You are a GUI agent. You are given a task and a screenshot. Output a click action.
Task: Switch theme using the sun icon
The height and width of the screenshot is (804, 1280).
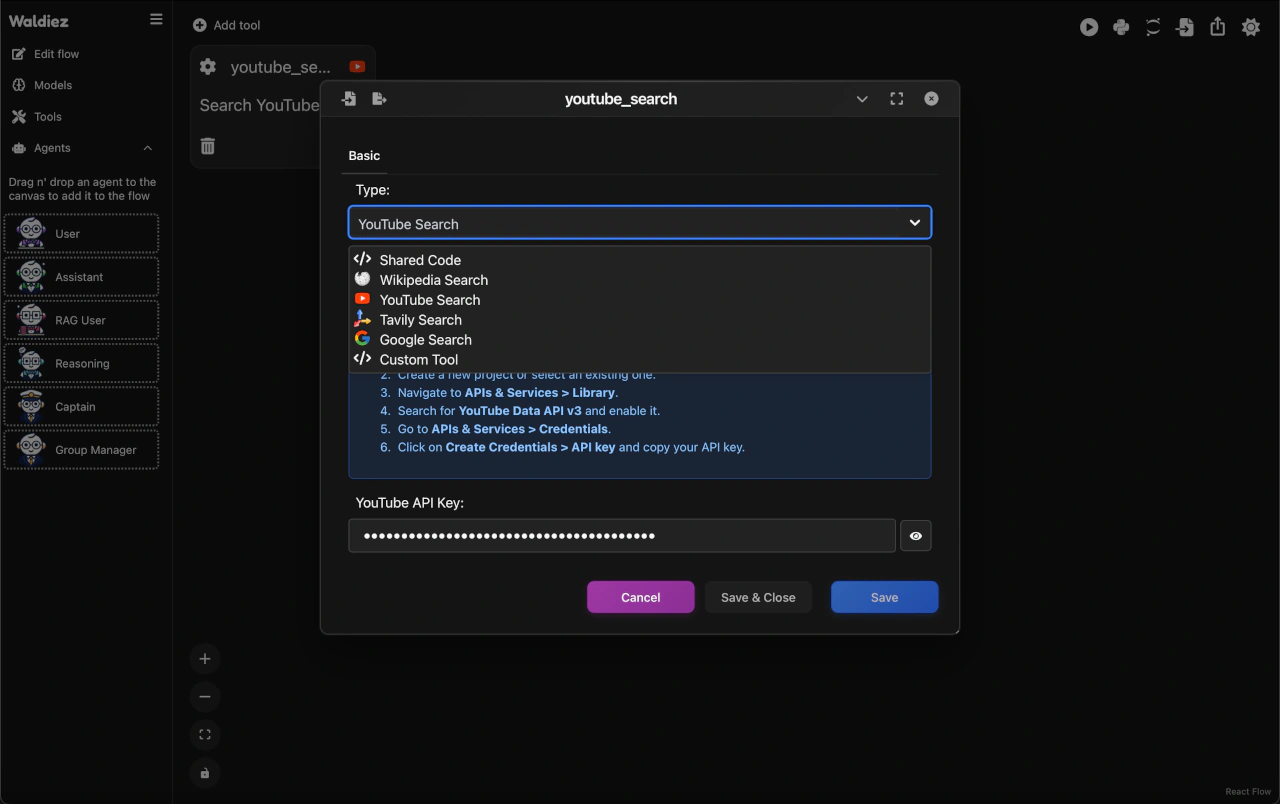[1250, 28]
